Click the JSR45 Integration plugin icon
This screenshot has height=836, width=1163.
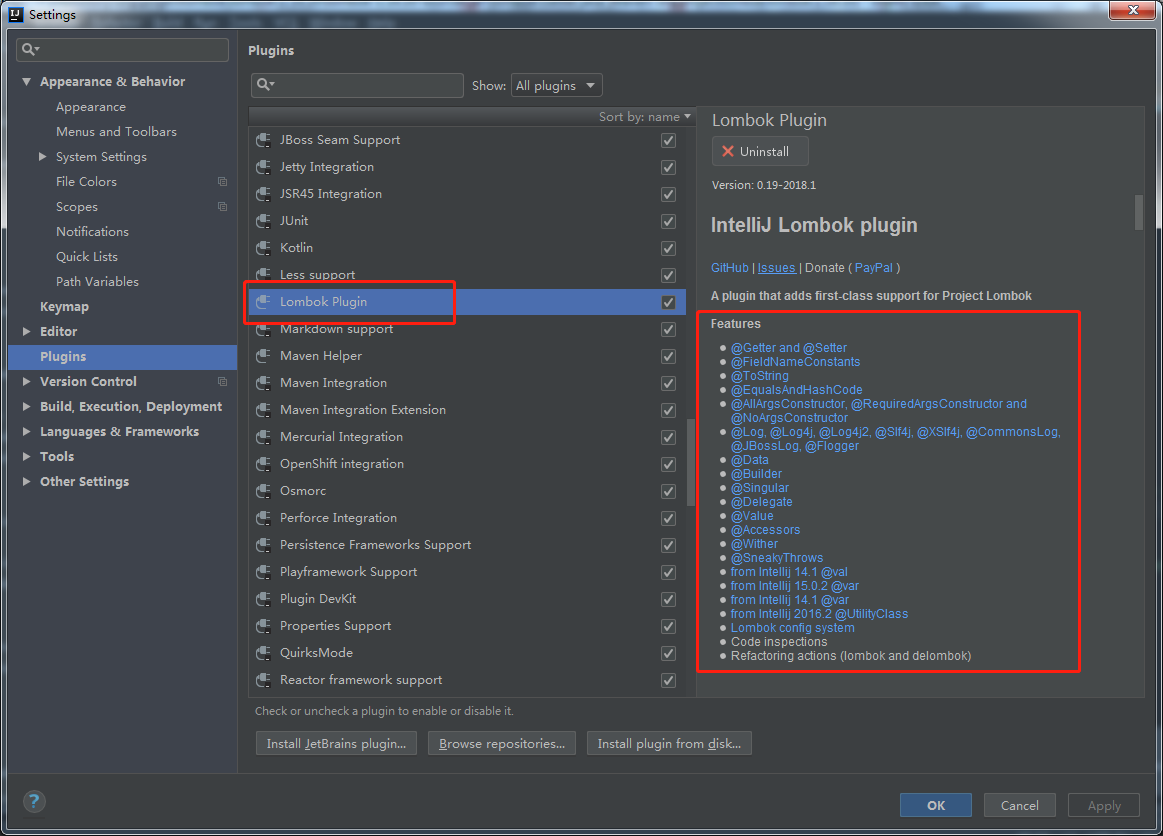(x=263, y=194)
